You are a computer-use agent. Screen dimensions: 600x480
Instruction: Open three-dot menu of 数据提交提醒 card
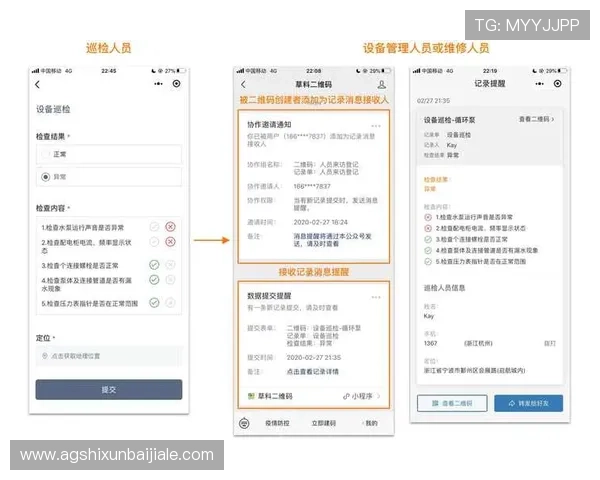pyautogui.click(x=376, y=297)
